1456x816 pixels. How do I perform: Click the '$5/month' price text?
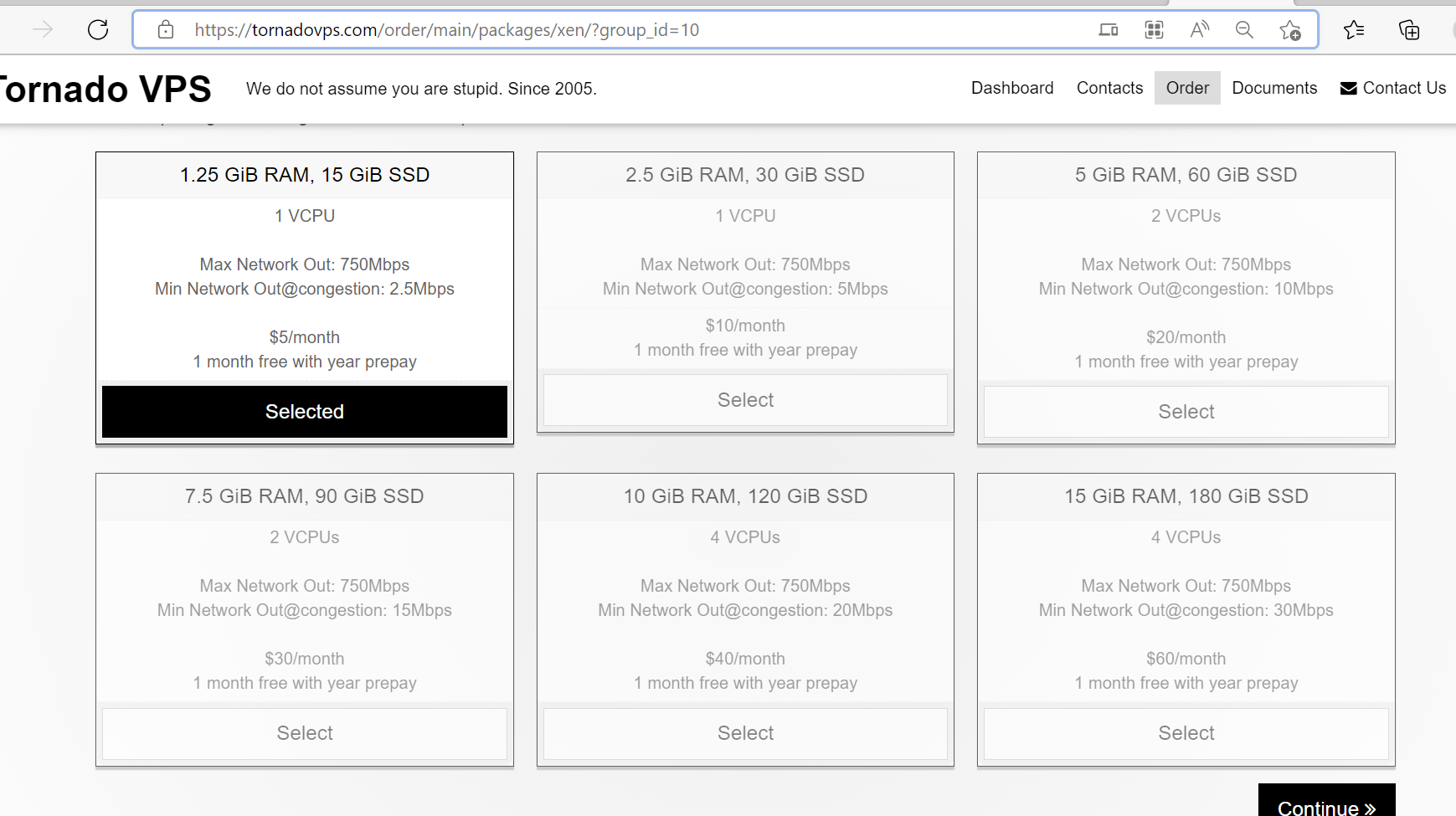pos(305,337)
